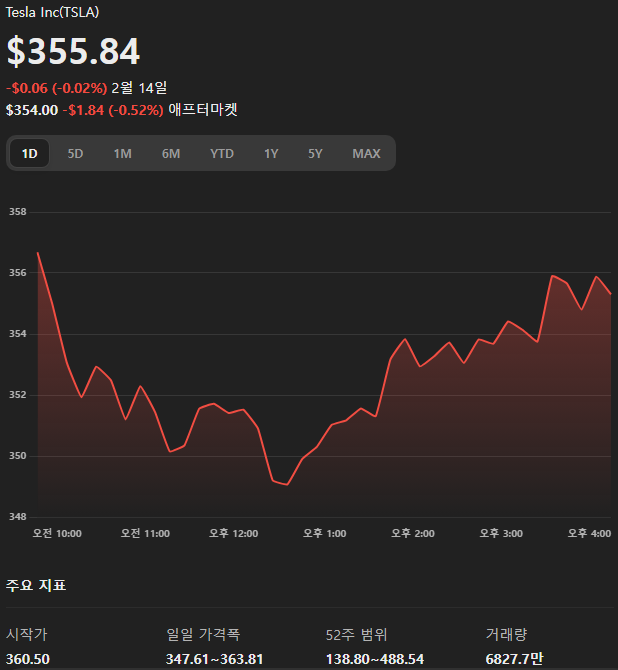This screenshot has height=670, width=618.
Task: Click the 352 y-axis label
Action: (18, 395)
